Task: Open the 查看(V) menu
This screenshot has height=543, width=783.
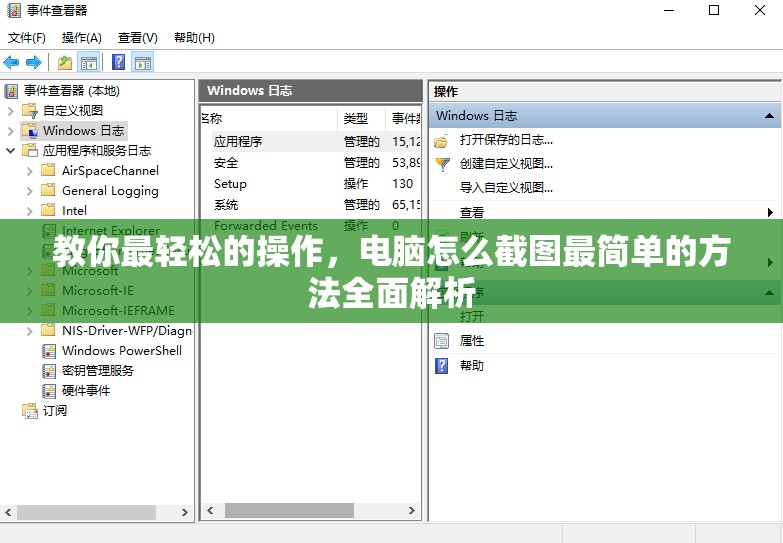Action: click(x=137, y=38)
